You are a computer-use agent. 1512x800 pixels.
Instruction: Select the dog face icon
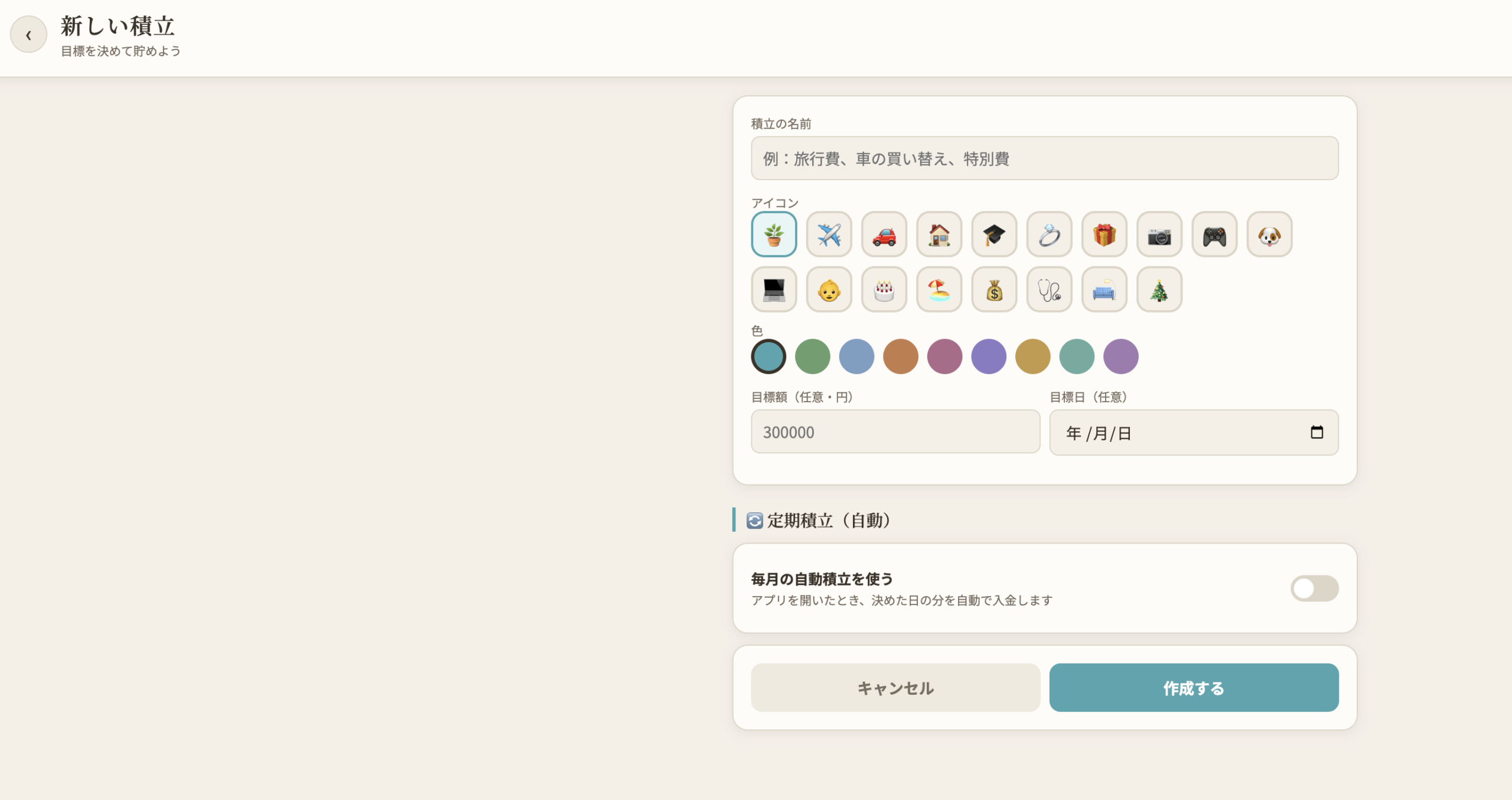coord(1269,235)
